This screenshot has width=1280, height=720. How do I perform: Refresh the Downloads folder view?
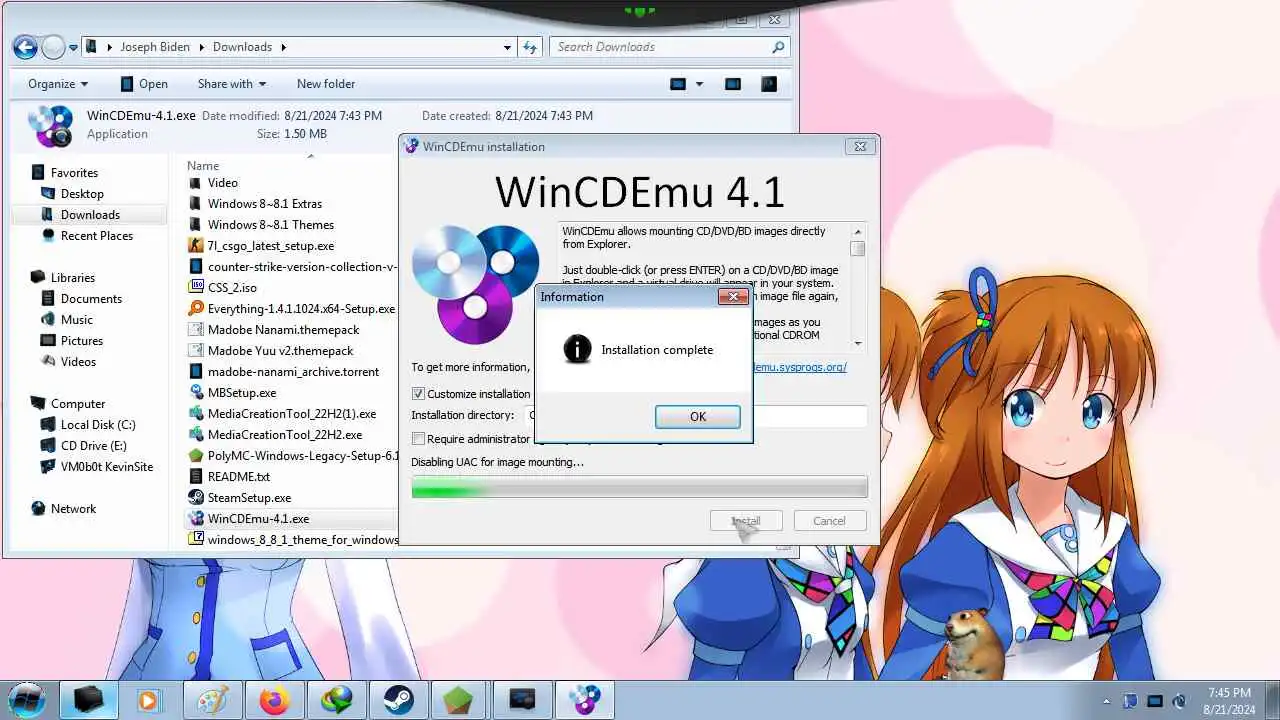coord(531,47)
